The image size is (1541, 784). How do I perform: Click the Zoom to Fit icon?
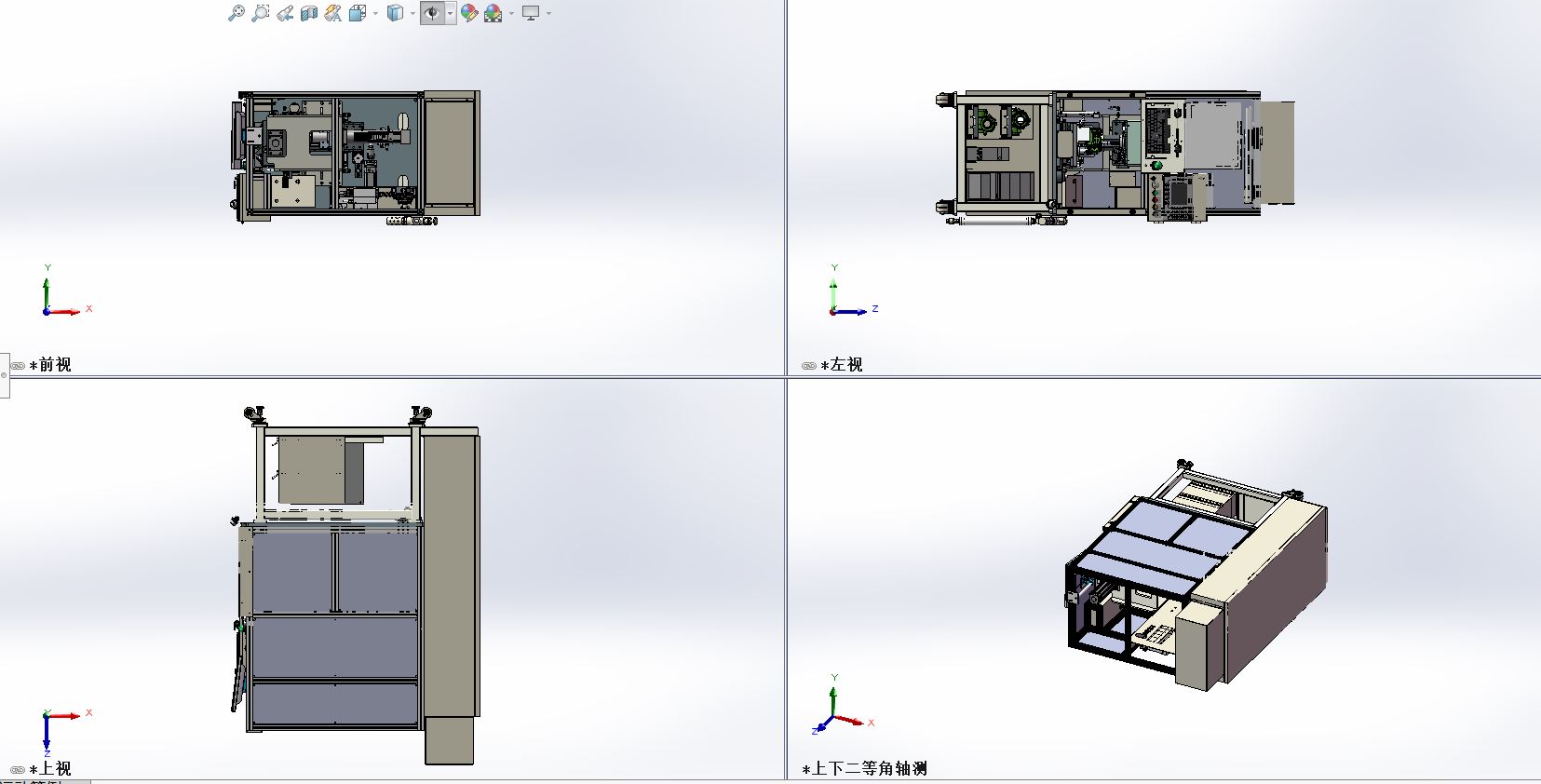pyautogui.click(x=237, y=13)
